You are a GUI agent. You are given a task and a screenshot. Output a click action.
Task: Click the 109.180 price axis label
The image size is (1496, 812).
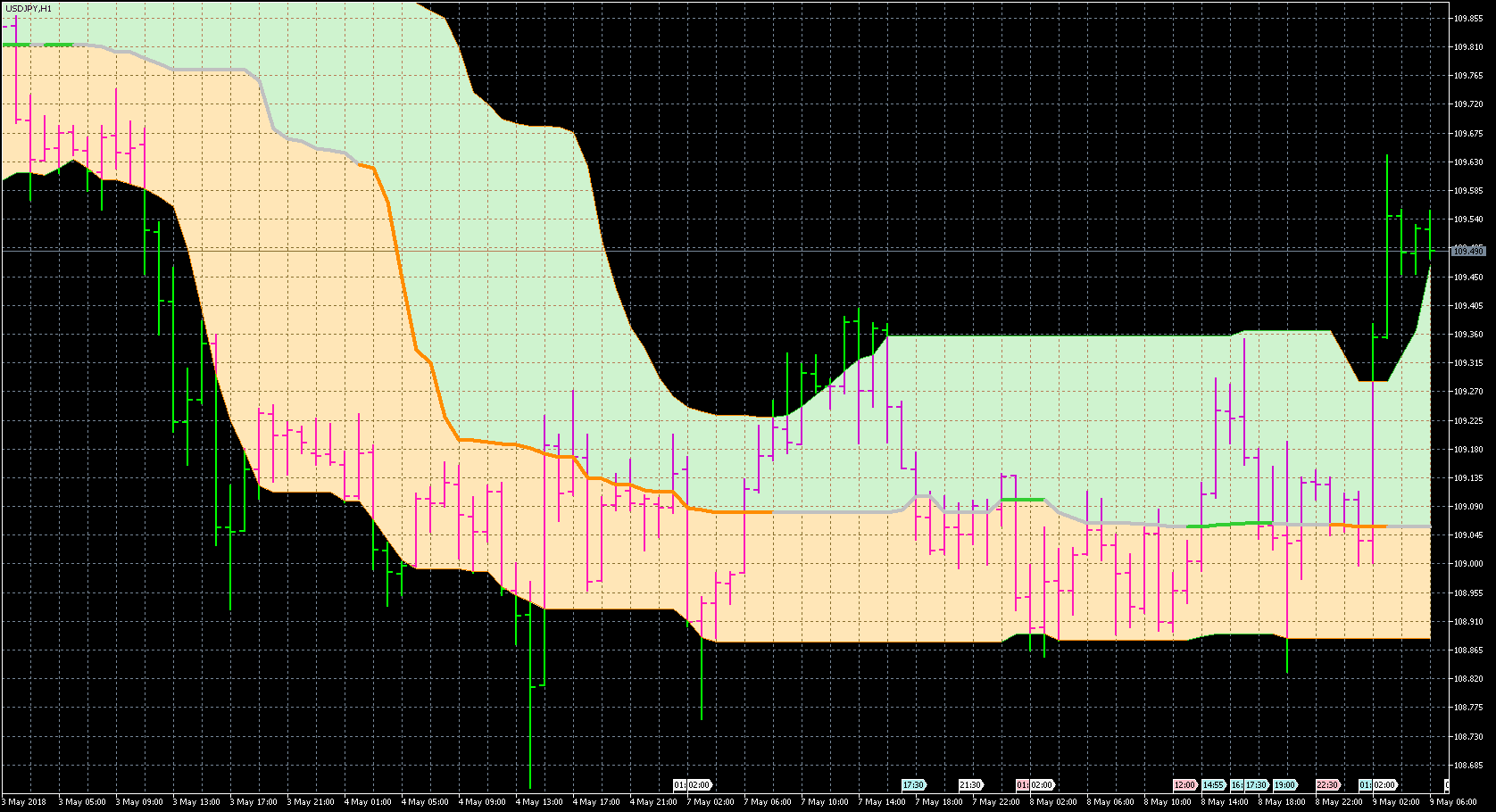click(x=1468, y=450)
